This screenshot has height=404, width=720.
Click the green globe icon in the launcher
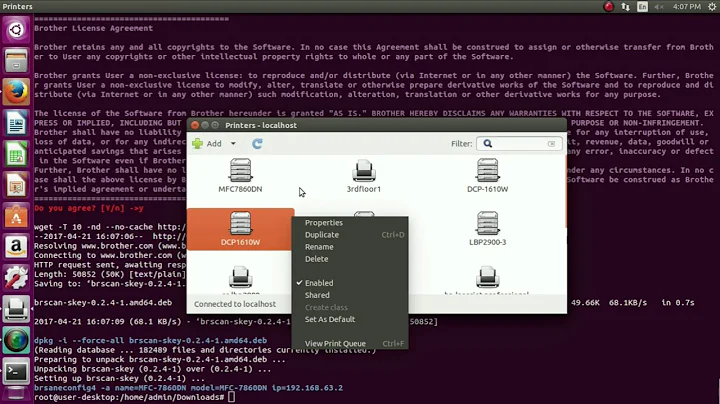point(16,341)
